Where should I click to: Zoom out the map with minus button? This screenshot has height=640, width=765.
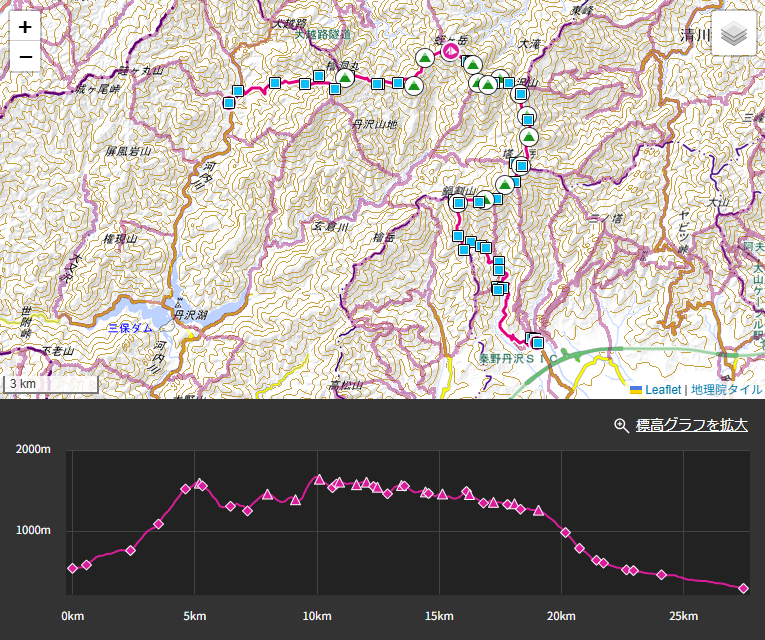tap(25, 57)
